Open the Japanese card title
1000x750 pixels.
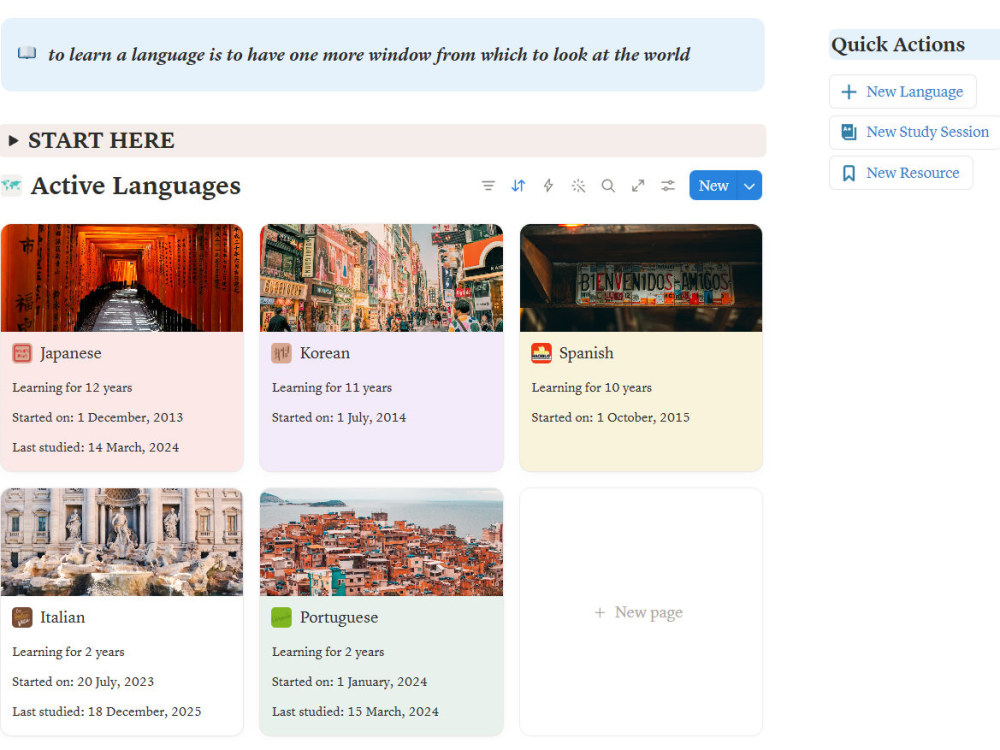[71, 353]
